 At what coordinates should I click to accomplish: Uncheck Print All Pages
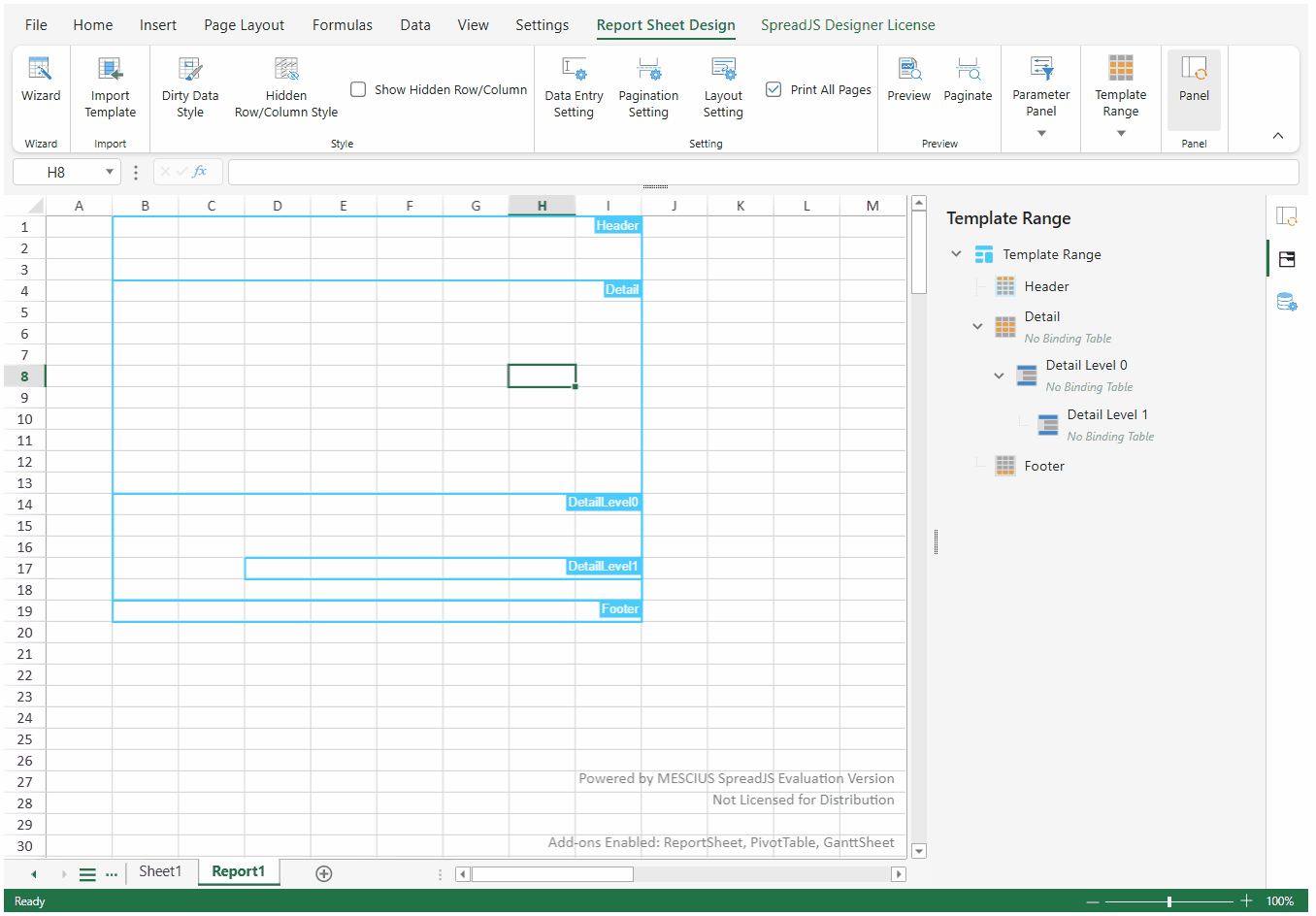click(773, 89)
